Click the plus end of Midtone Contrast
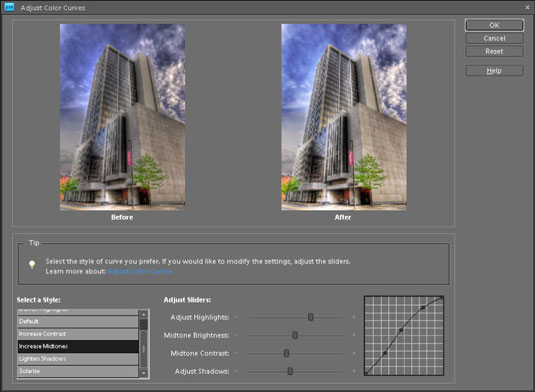This screenshot has height=392, width=535. (x=354, y=353)
